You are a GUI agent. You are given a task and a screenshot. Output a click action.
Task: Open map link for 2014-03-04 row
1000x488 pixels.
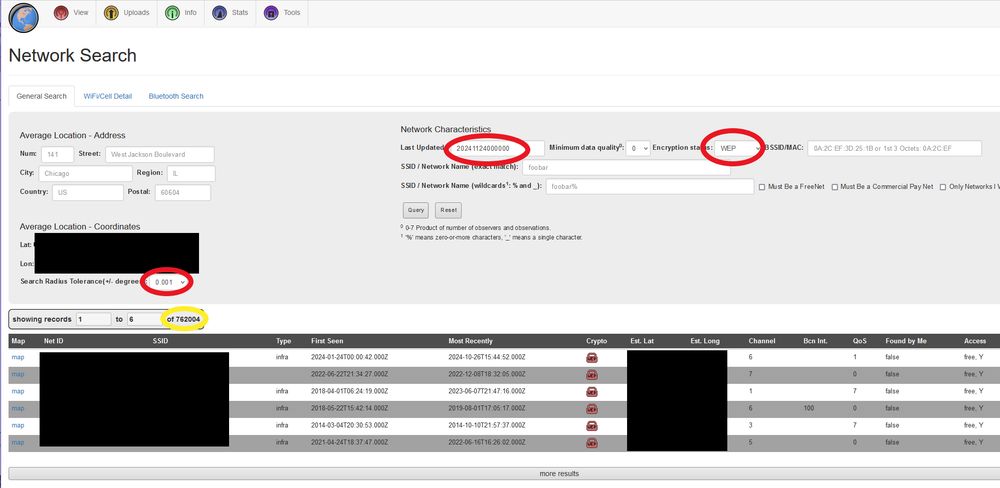18,425
